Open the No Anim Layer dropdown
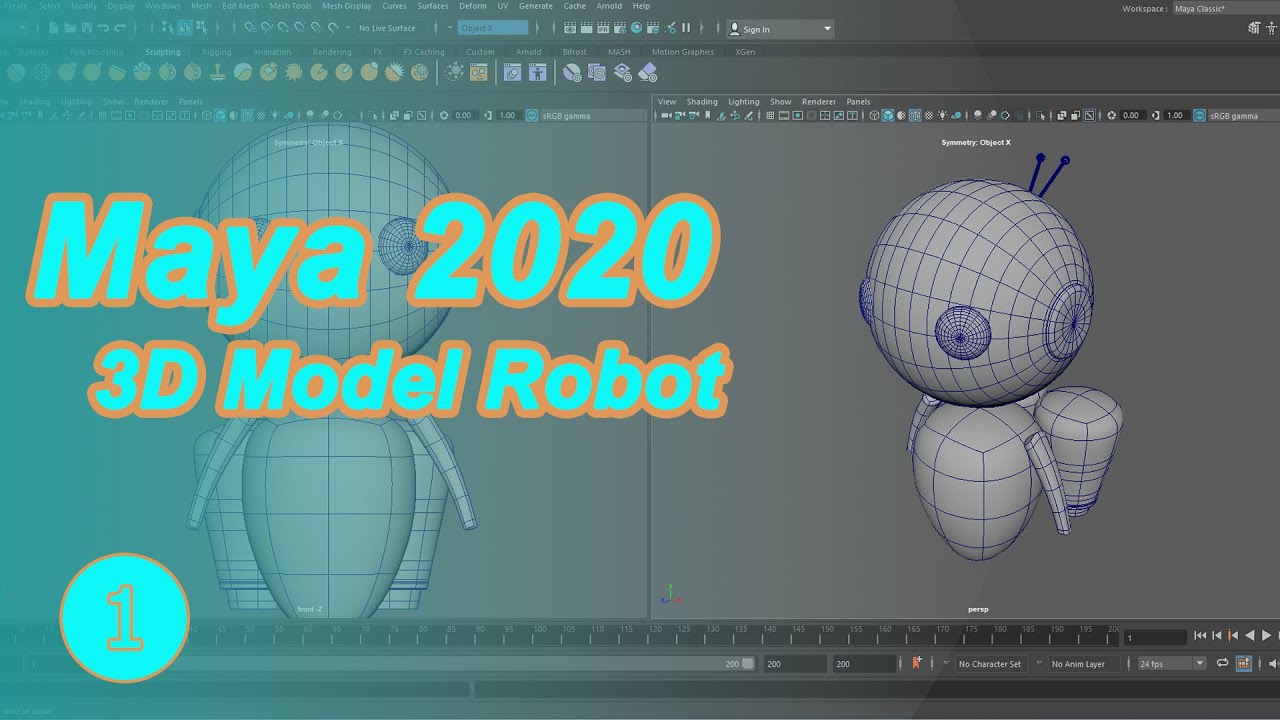The width and height of the screenshot is (1280, 720). click(1082, 663)
